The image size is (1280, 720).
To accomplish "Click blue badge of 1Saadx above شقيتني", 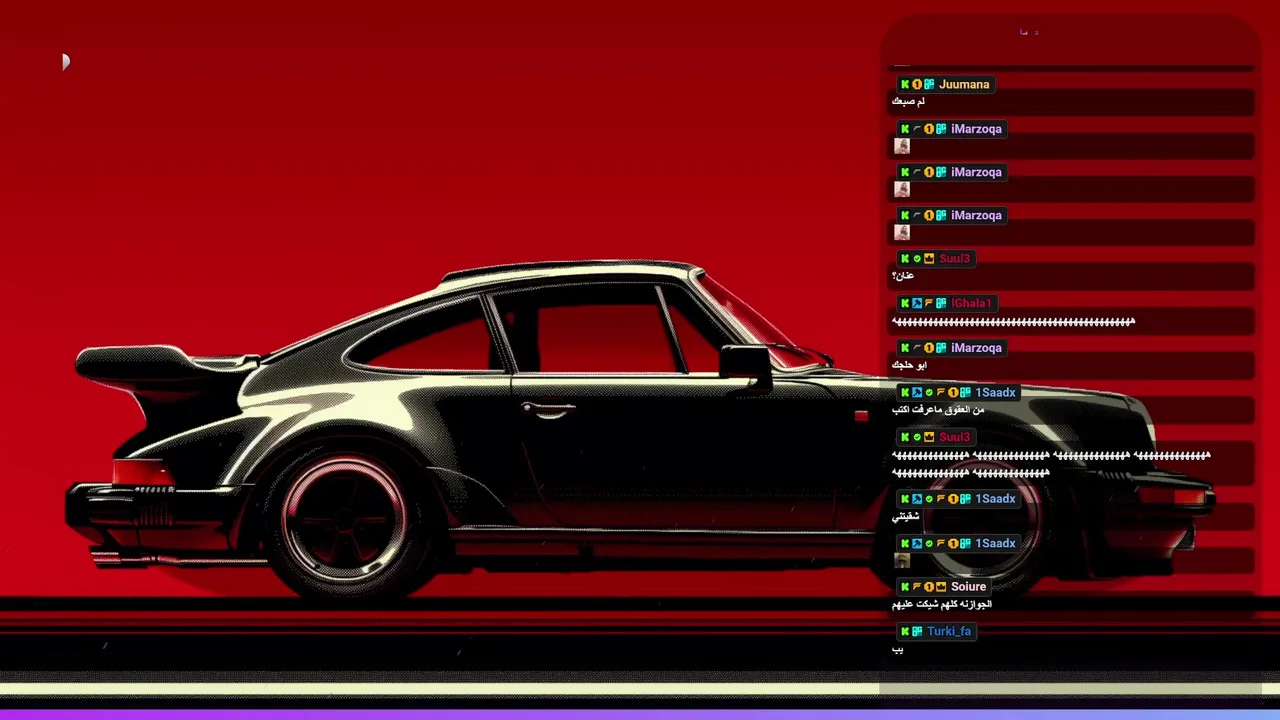I will [917, 499].
